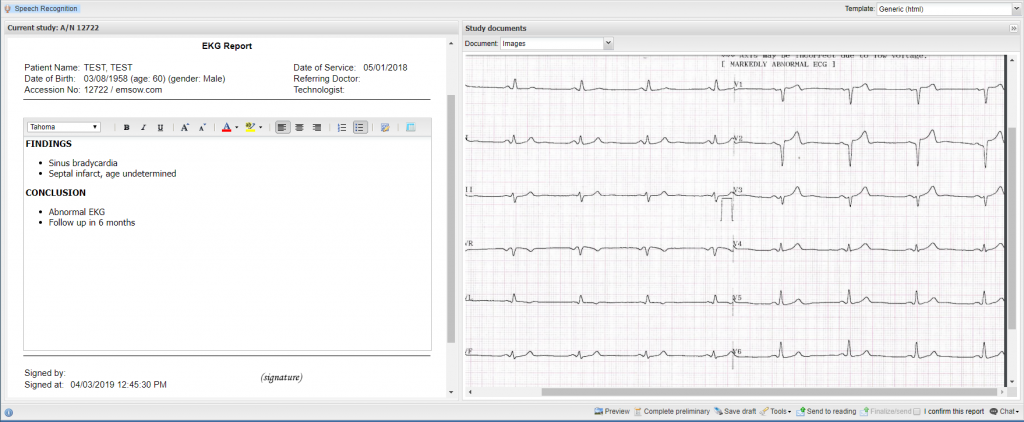Click the CONCLUSION heading
1024x422 pixels.
click(56, 193)
